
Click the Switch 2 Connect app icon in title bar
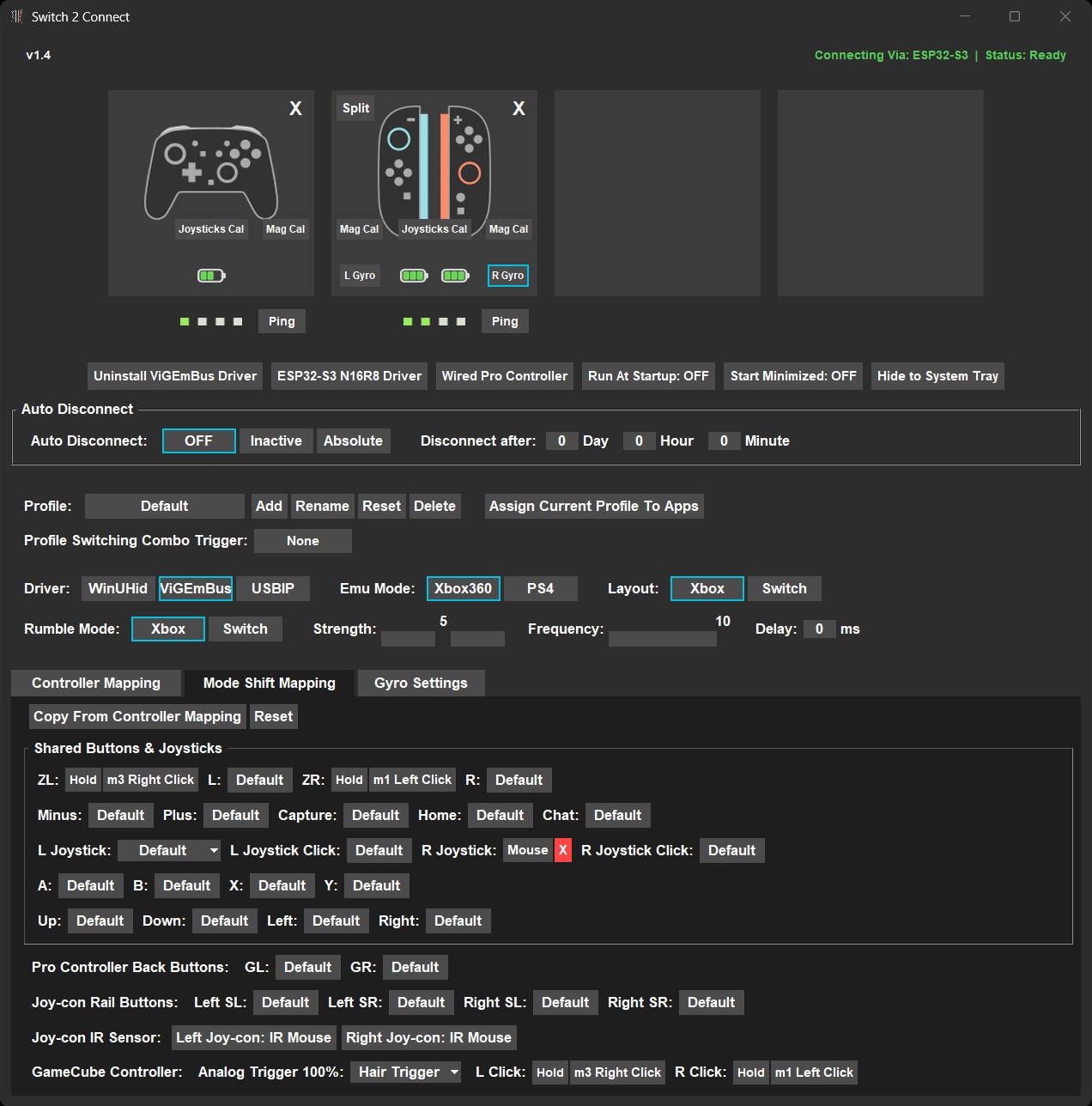pyautogui.click(x=16, y=16)
